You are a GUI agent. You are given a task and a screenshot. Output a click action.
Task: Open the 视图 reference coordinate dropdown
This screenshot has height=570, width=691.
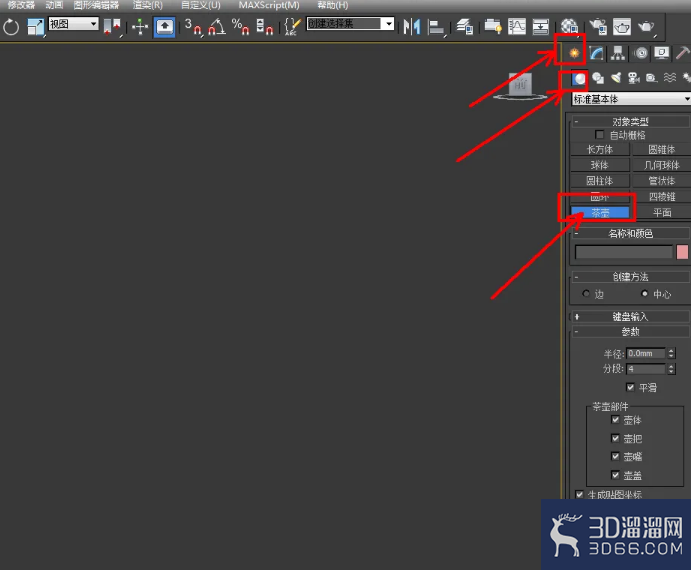point(74,24)
